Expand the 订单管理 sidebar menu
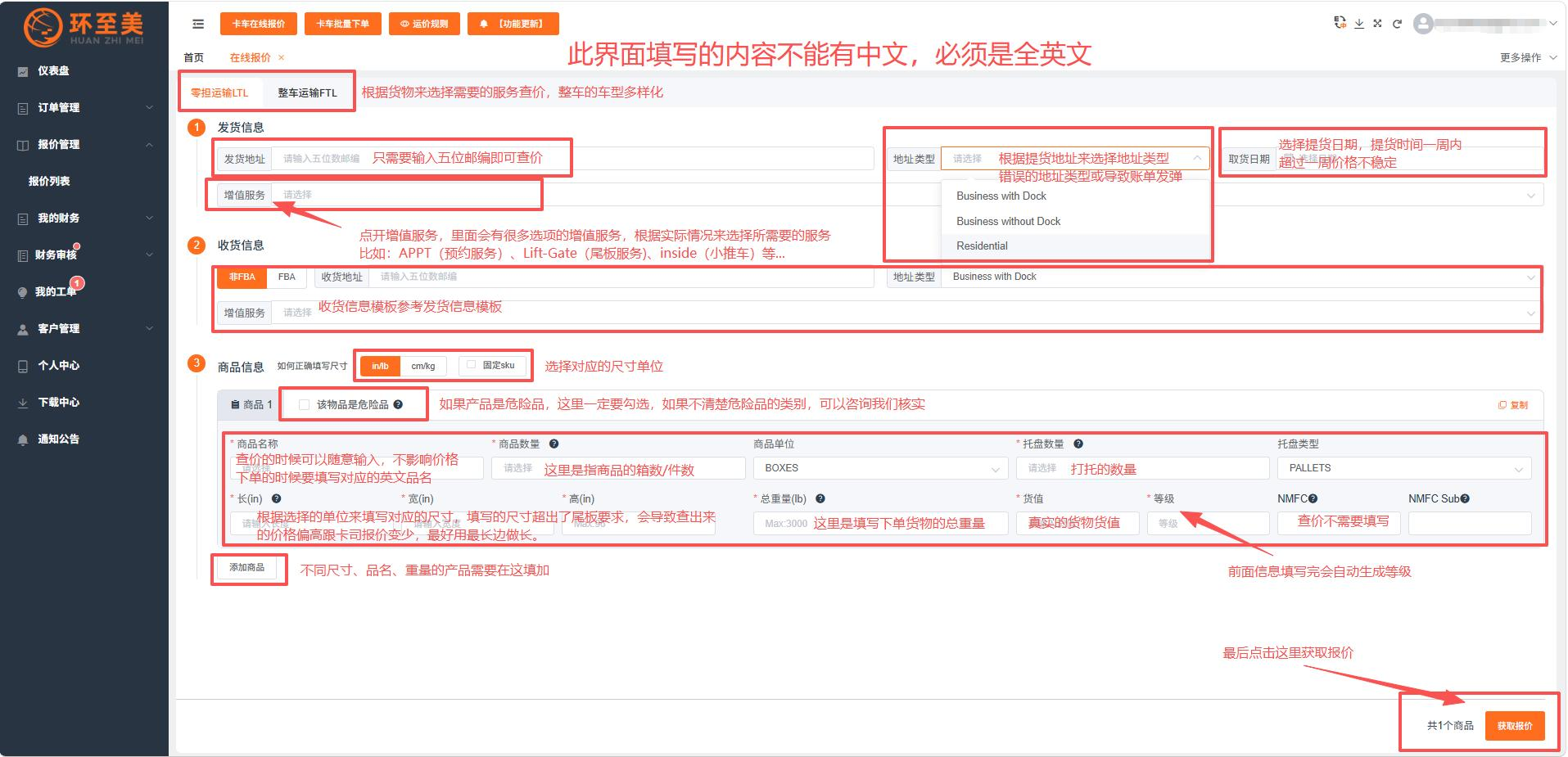 [x=150, y=108]
